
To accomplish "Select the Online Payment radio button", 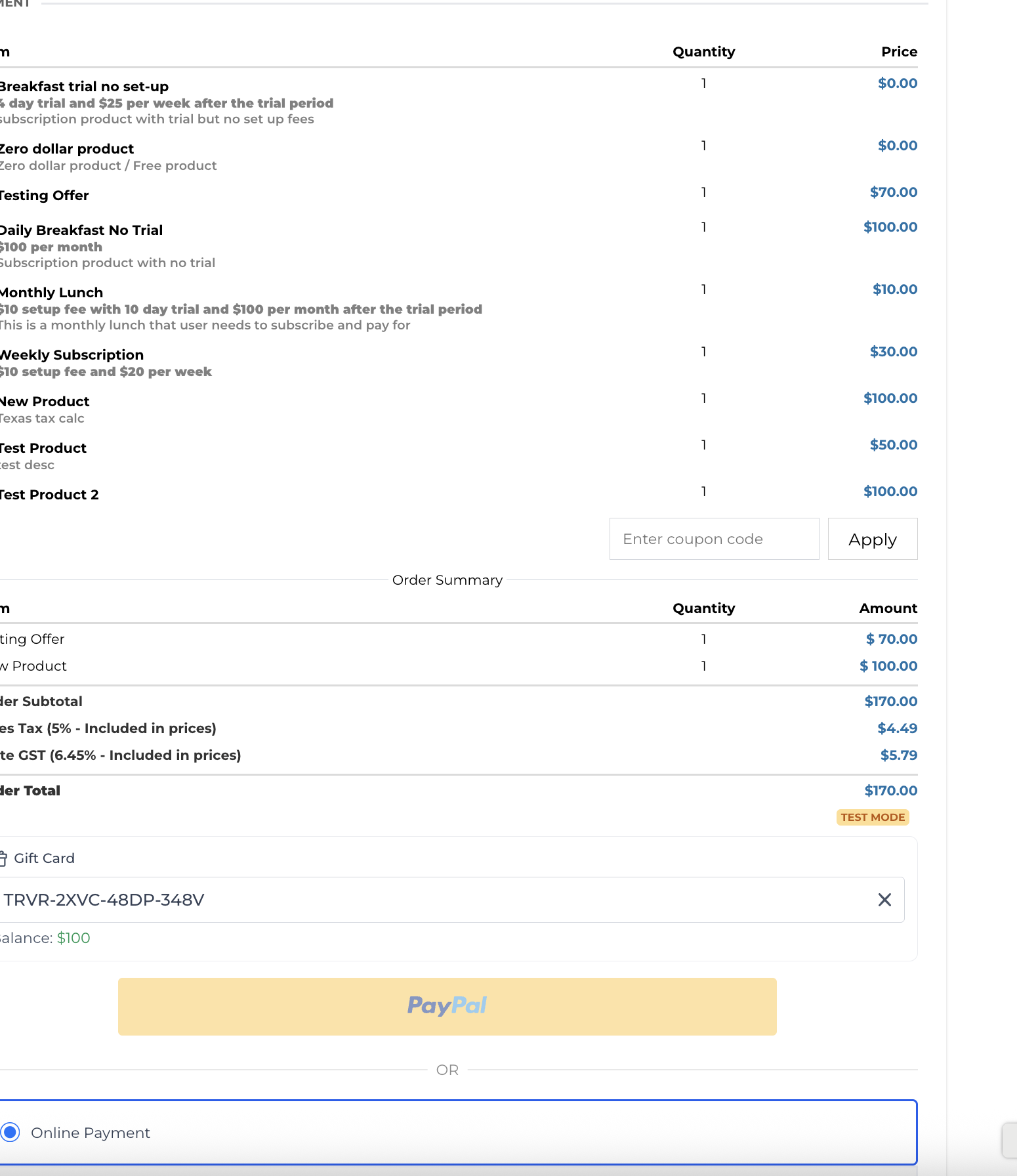I will tap(10, 1132).
